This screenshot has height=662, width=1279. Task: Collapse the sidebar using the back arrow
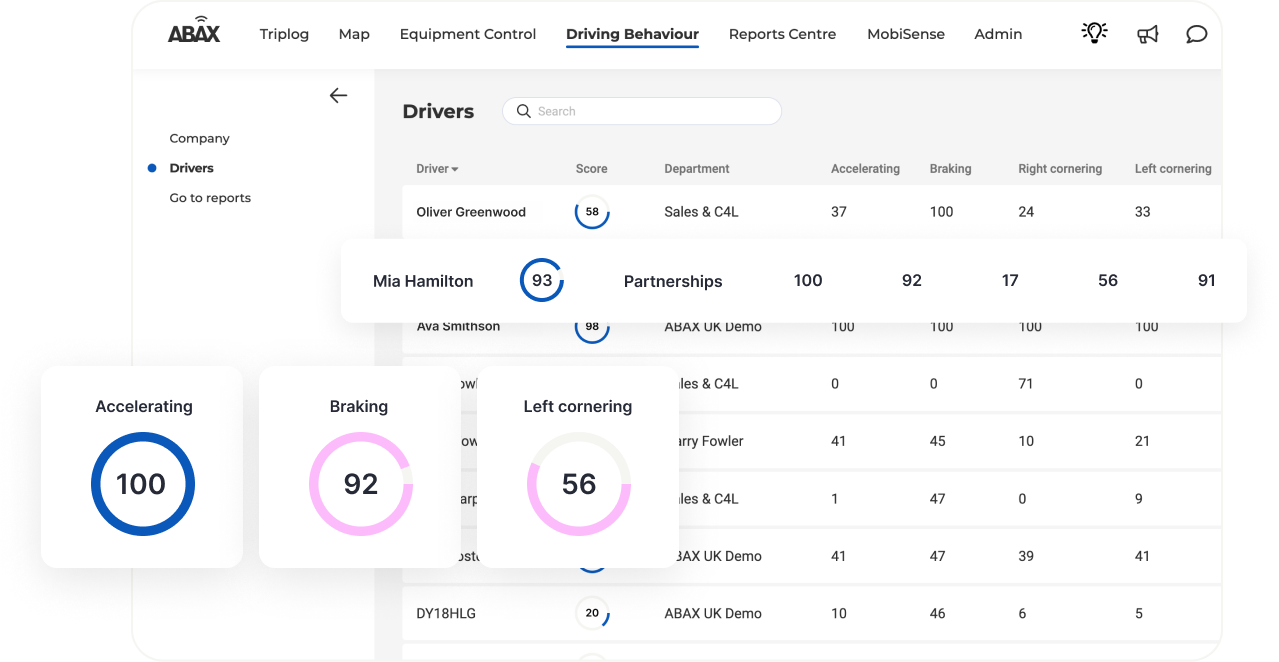click(338, 95)
